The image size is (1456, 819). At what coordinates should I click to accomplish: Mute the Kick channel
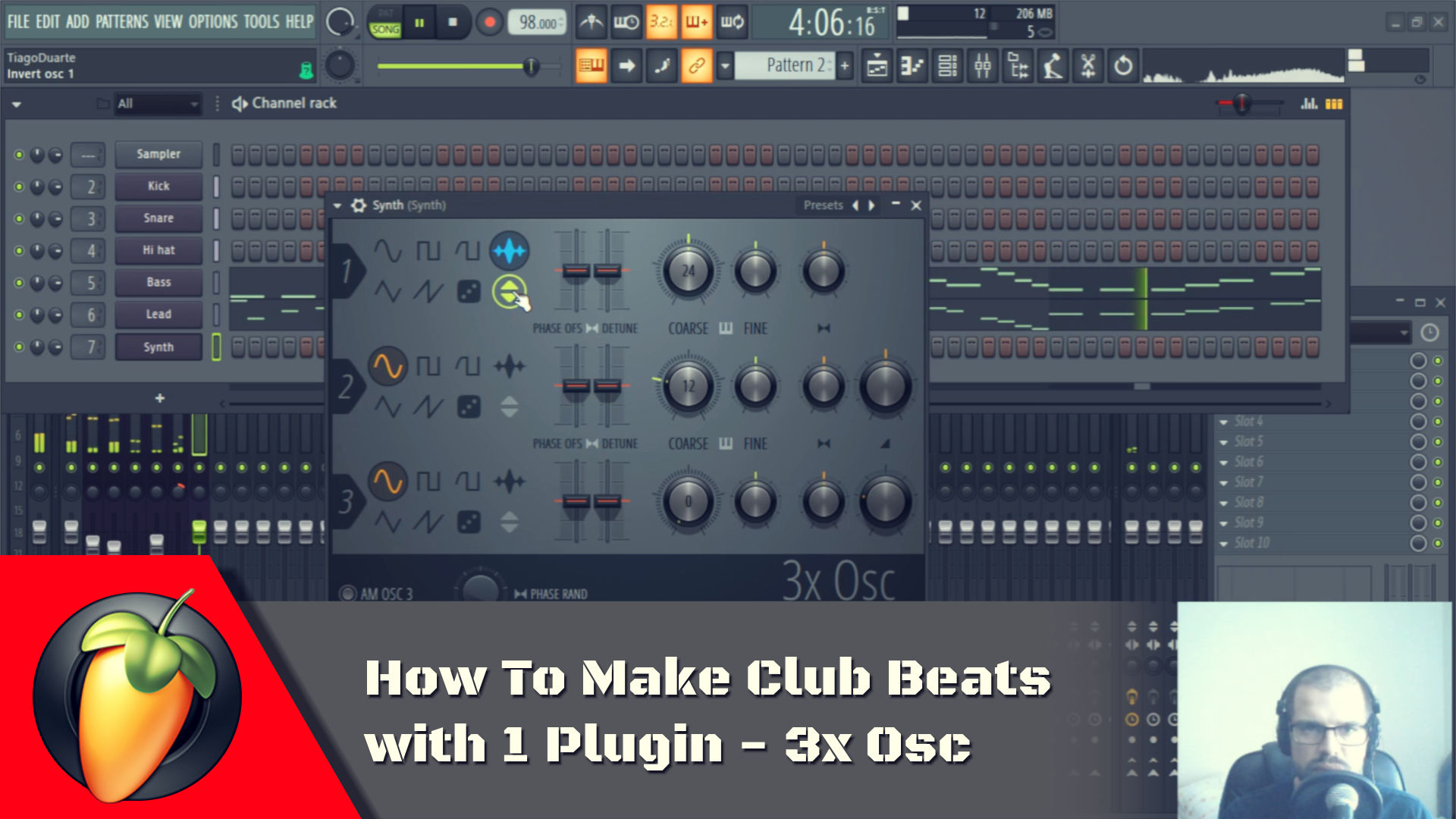coord(19,187)
